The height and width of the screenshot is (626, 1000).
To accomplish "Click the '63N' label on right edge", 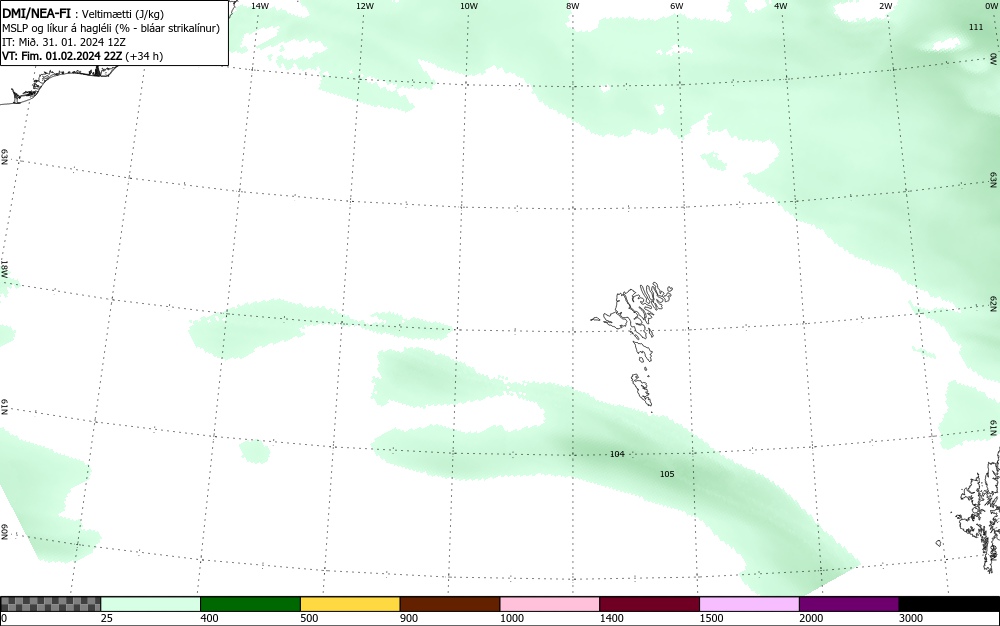I will (x=994, y=179).
